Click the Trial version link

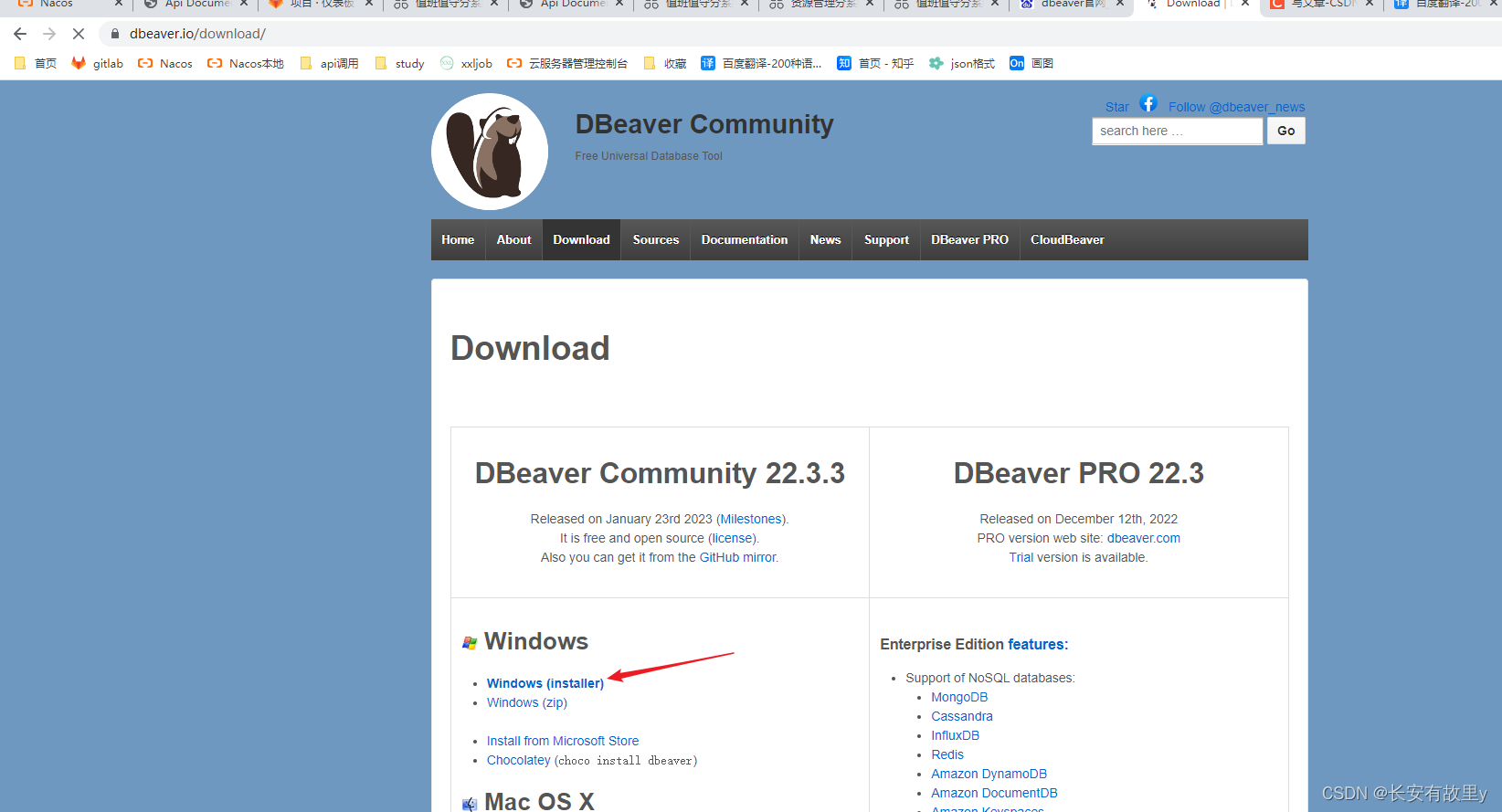pyautogui.click(x=1021, y=557)
